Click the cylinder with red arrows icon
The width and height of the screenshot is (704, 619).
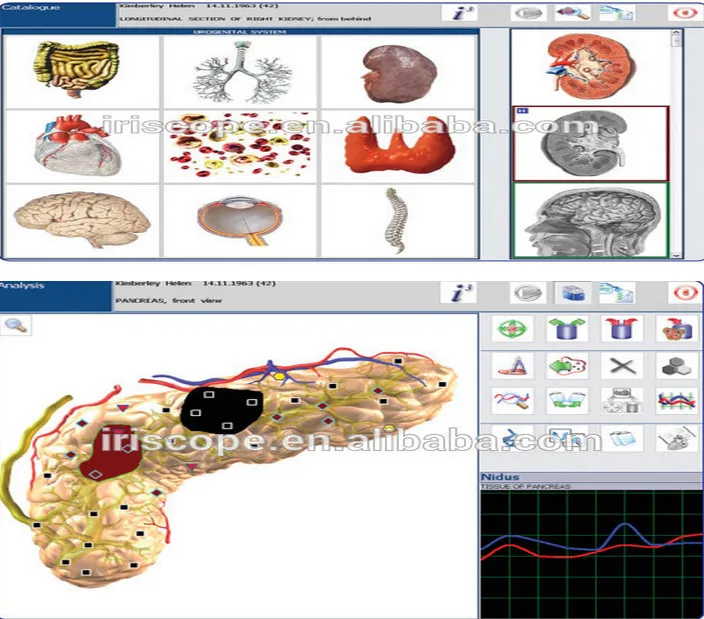(x=622, y=329)
